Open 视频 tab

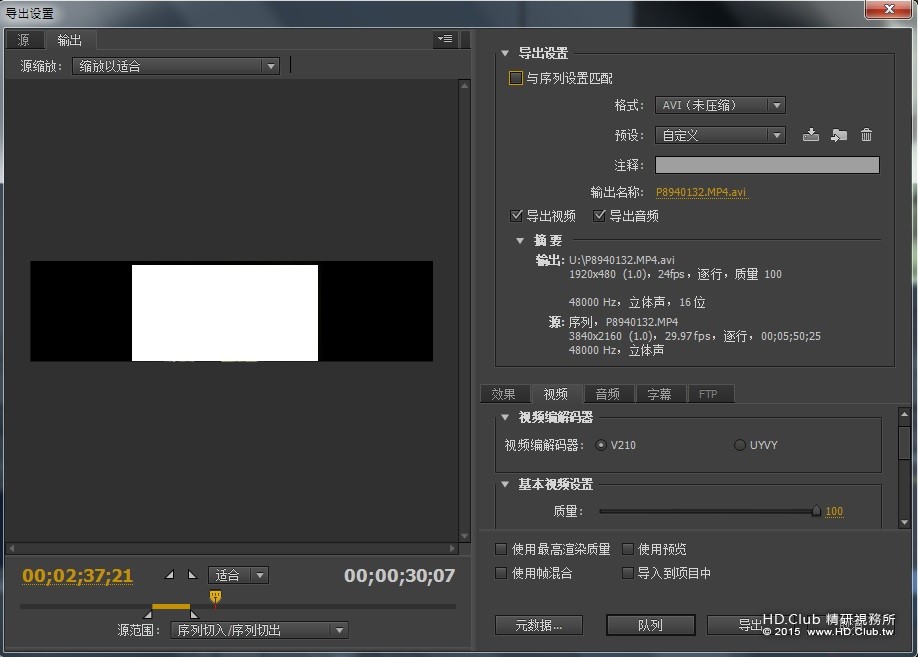tap(556, 394)
